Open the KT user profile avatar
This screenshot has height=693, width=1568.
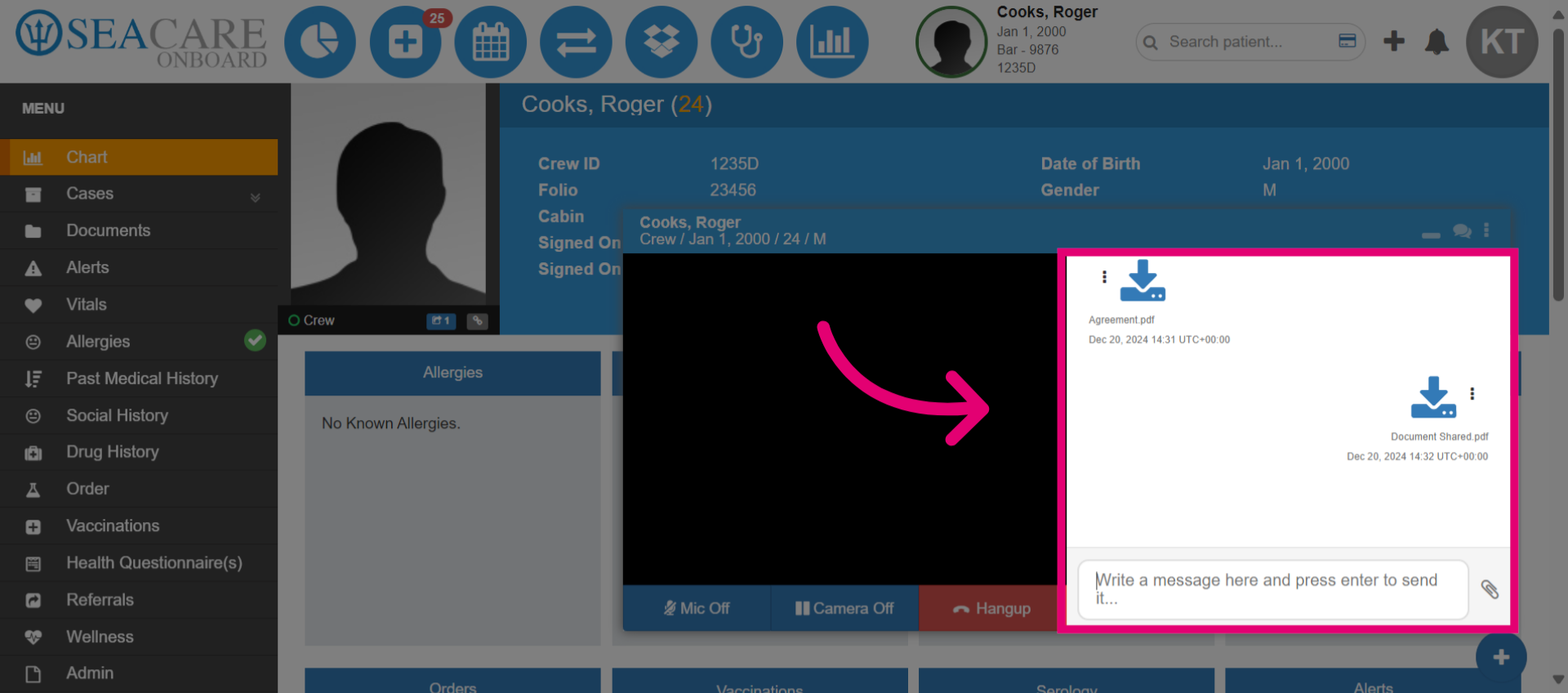(x=1503, y=42)
